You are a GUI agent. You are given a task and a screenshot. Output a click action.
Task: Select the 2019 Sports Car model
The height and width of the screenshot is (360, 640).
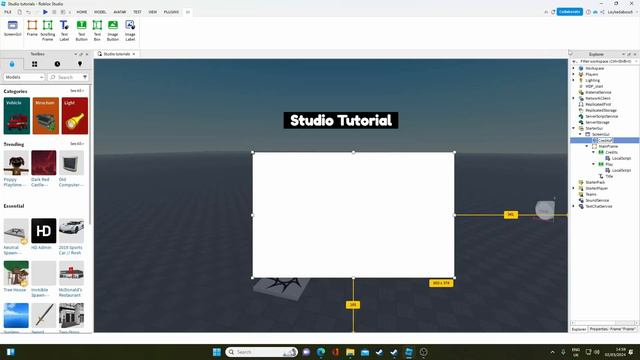coord(71,237)
